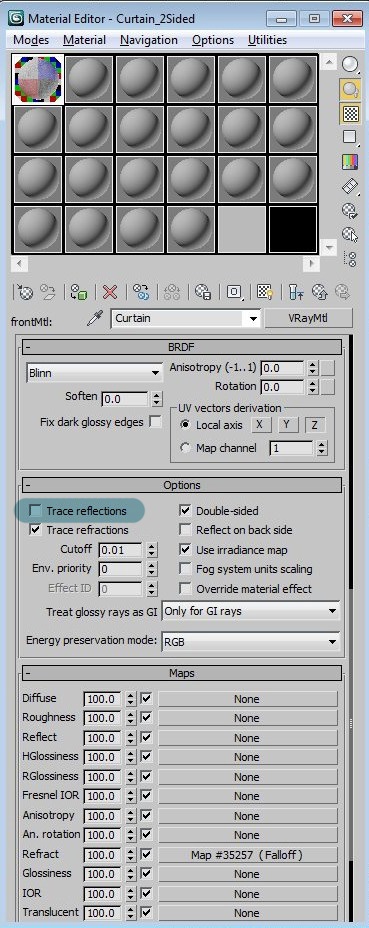Screen dimensions: 369x928
Task: Open the Video Color Check icon
Action: click(x=350, y=162)
